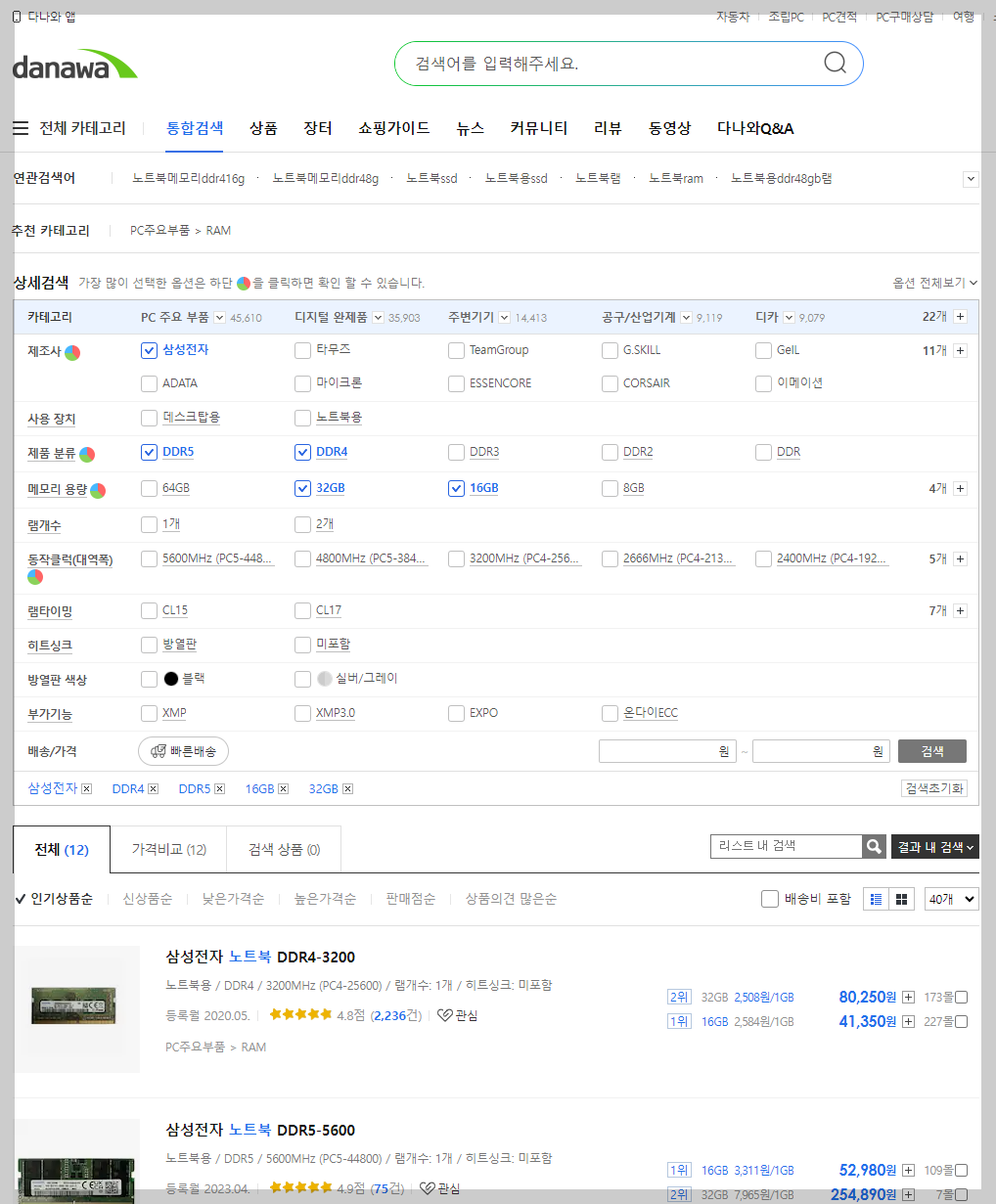
Task: Uncheck the DDR5 checkbox
Action: [x=149, y=452]
